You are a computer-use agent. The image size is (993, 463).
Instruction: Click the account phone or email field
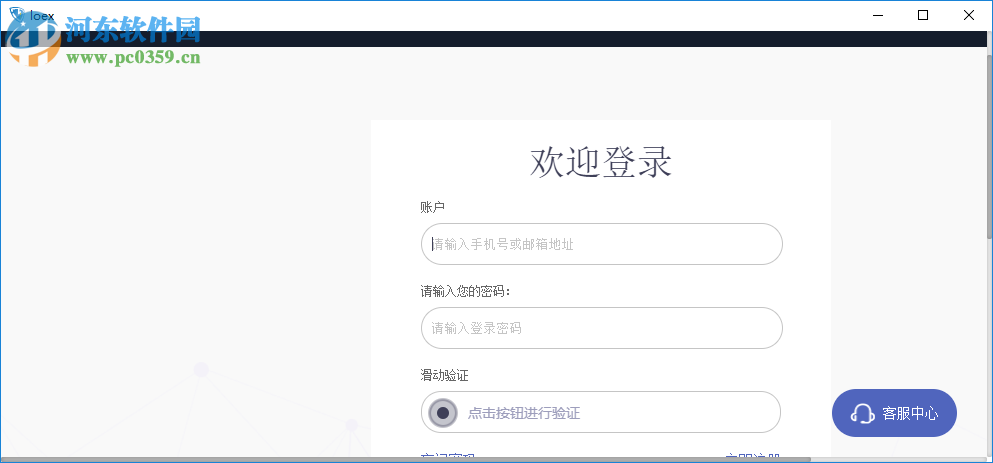click(x=602, y=244)
